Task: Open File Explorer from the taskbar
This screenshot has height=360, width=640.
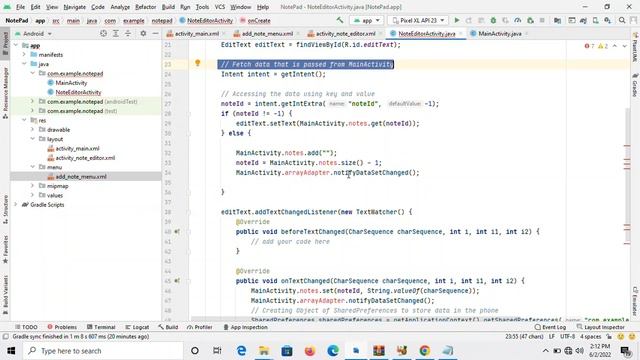Action: (264, 351)
